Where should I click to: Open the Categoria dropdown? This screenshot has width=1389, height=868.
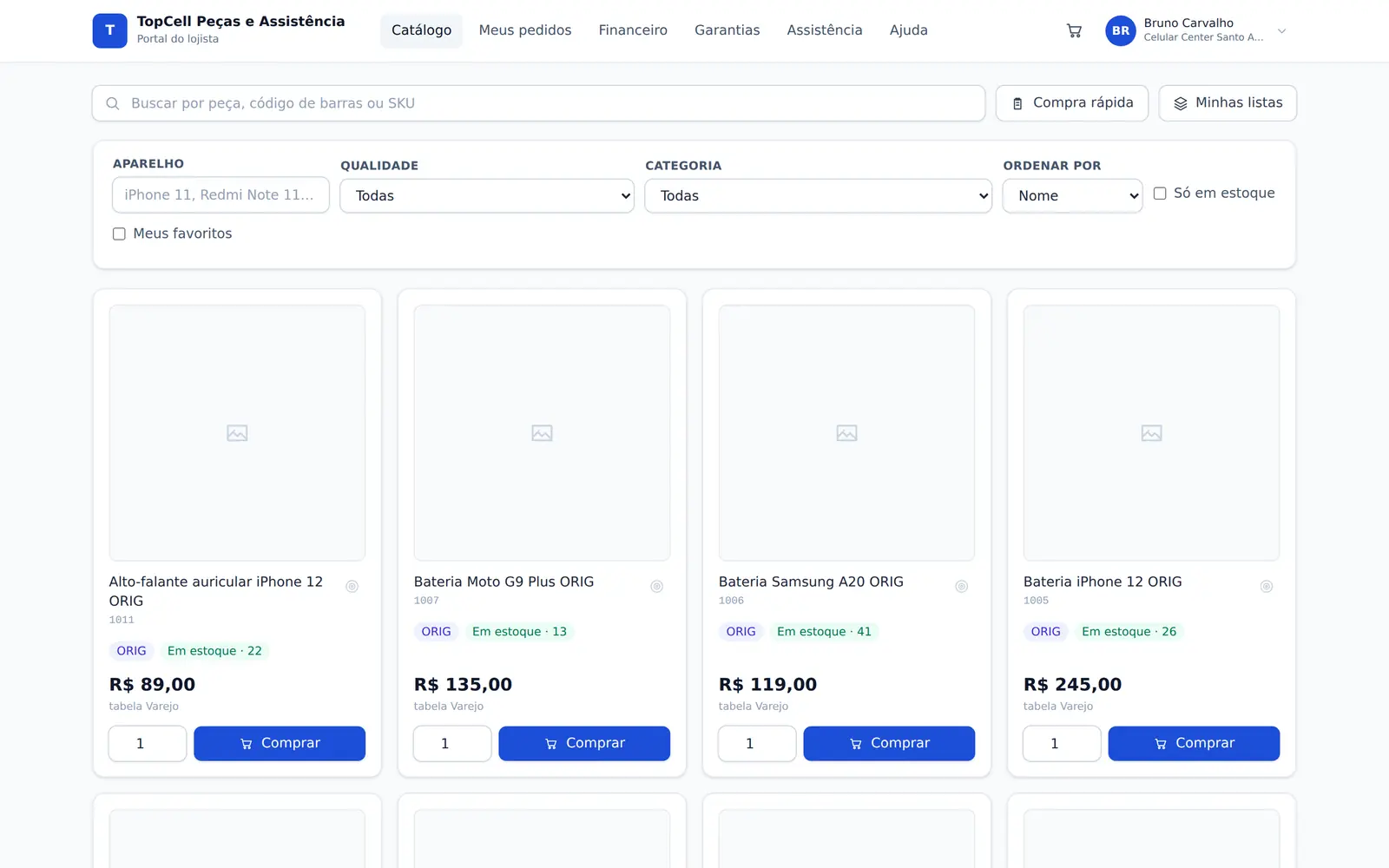818,196
